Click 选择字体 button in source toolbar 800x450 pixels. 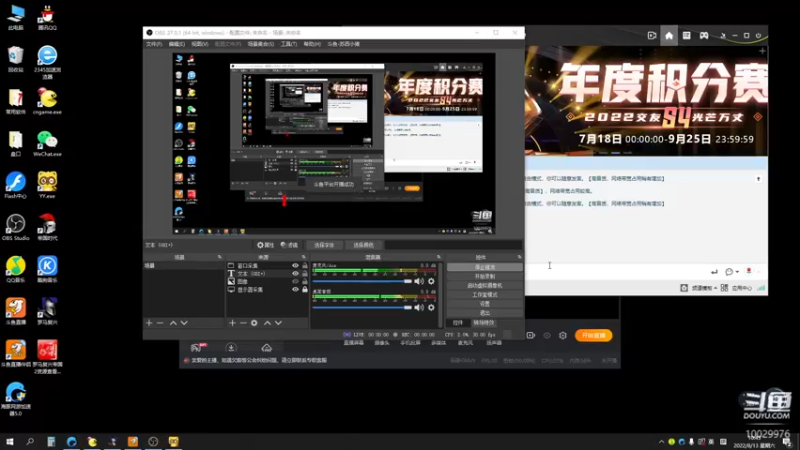click(324, 245)
